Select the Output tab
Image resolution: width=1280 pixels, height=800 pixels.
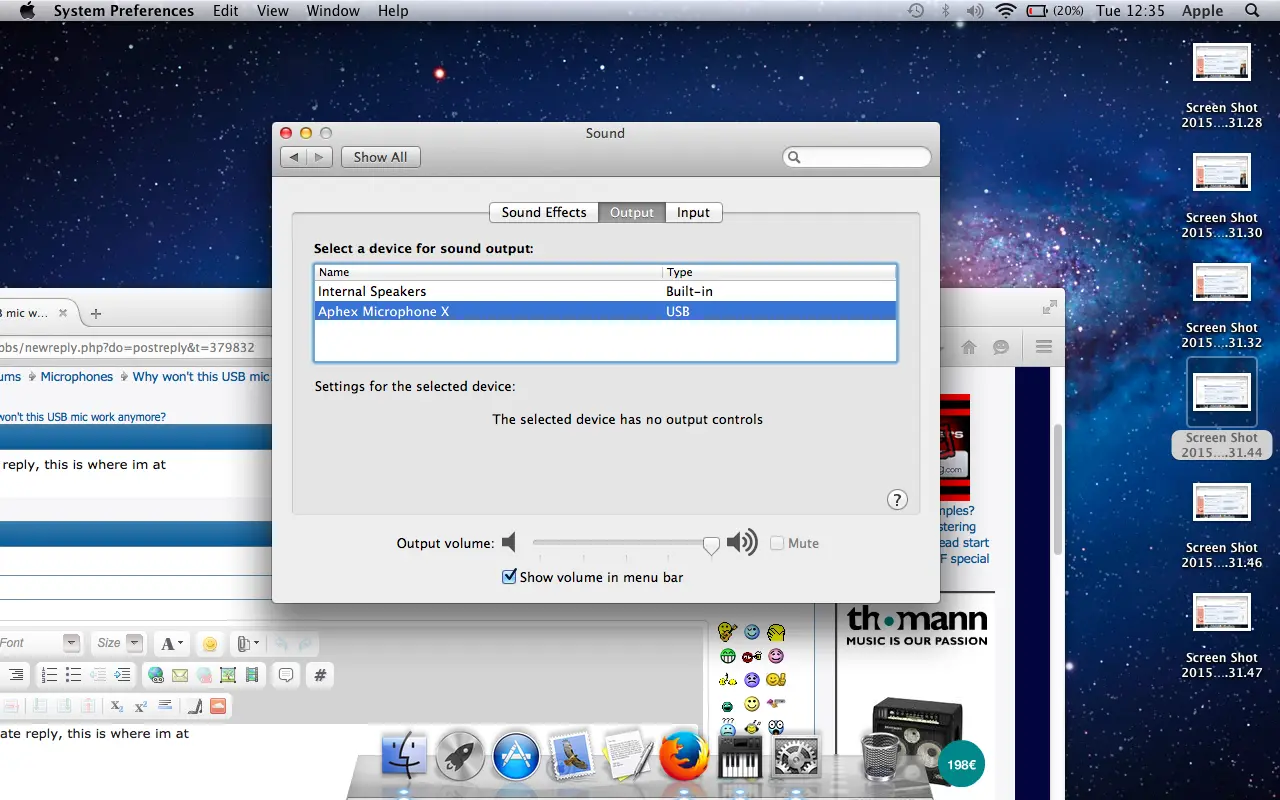pos(632,212)
